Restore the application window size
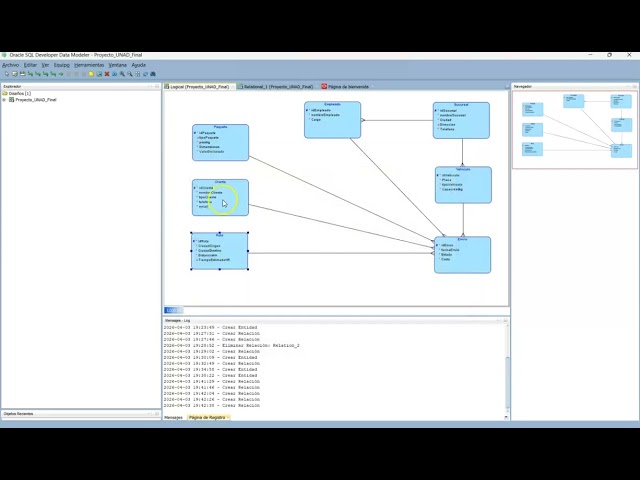The width and height of the screenshot is (640, 480). click(609, 55)
